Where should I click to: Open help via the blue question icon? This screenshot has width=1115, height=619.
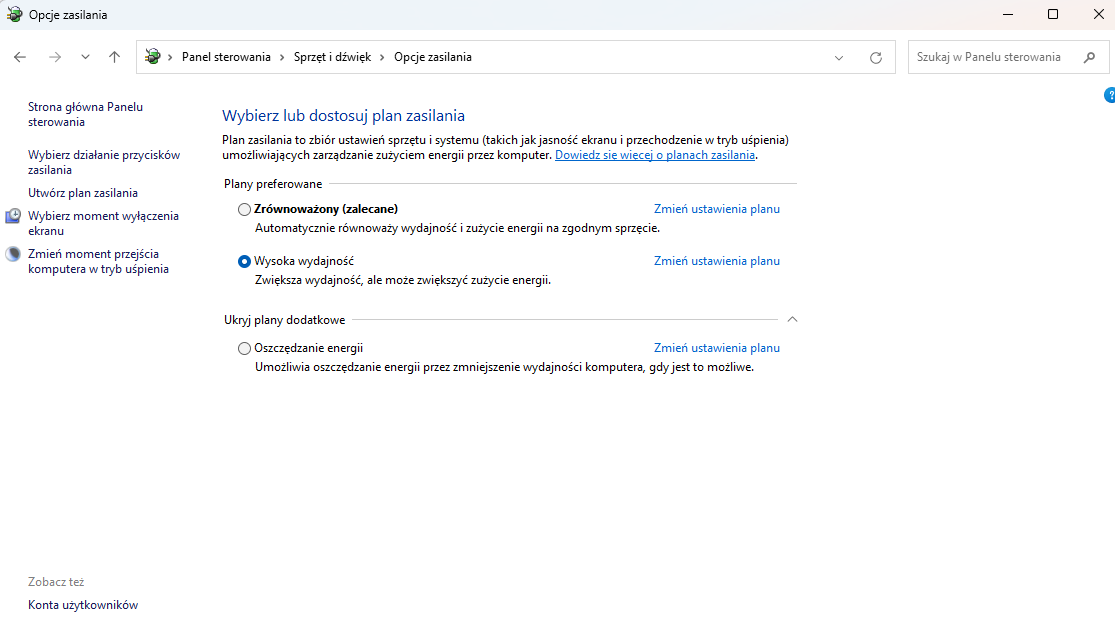point(1110,95)
